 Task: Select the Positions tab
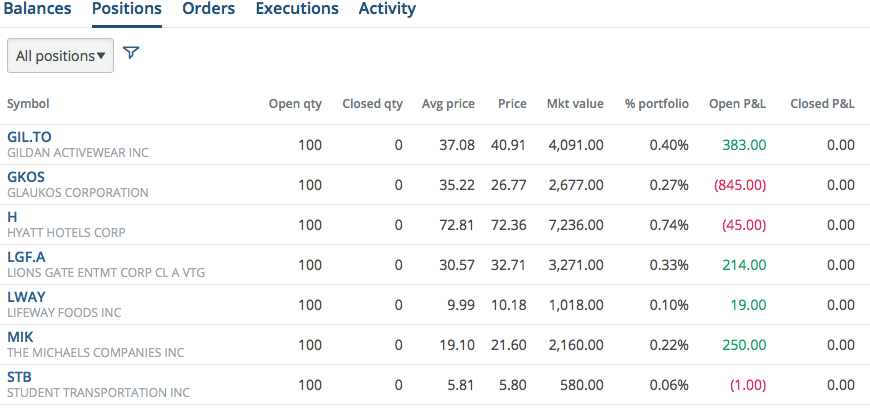click(127, 9)
